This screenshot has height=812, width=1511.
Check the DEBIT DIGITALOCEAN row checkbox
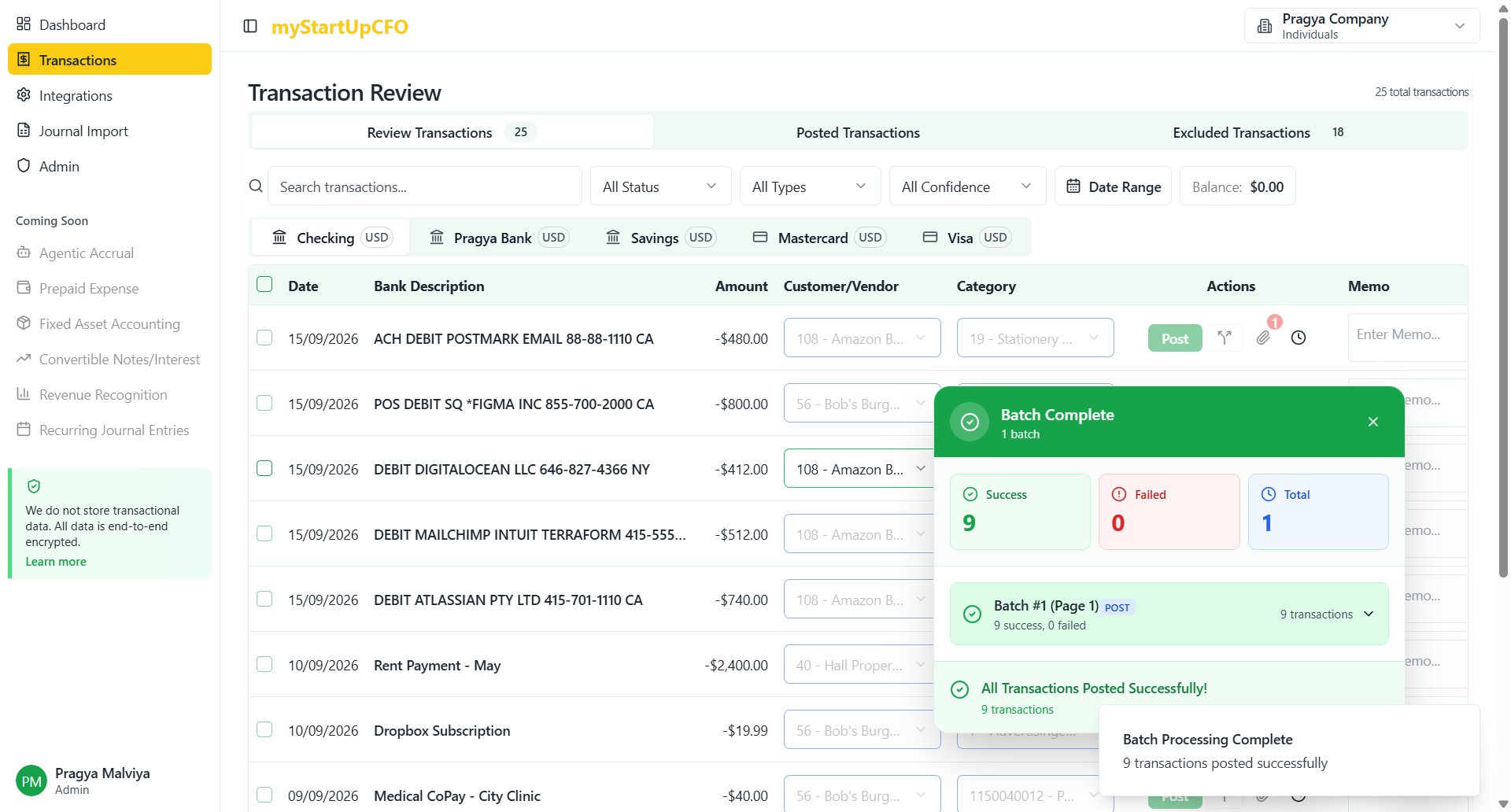264,467
